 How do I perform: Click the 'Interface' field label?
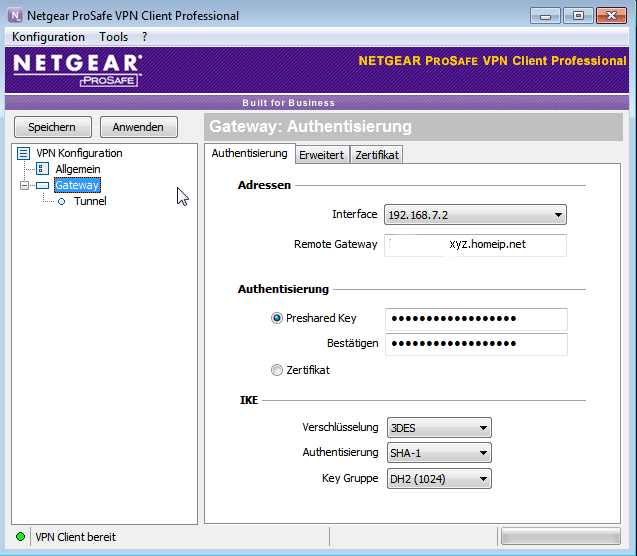[x=355, y=214]
